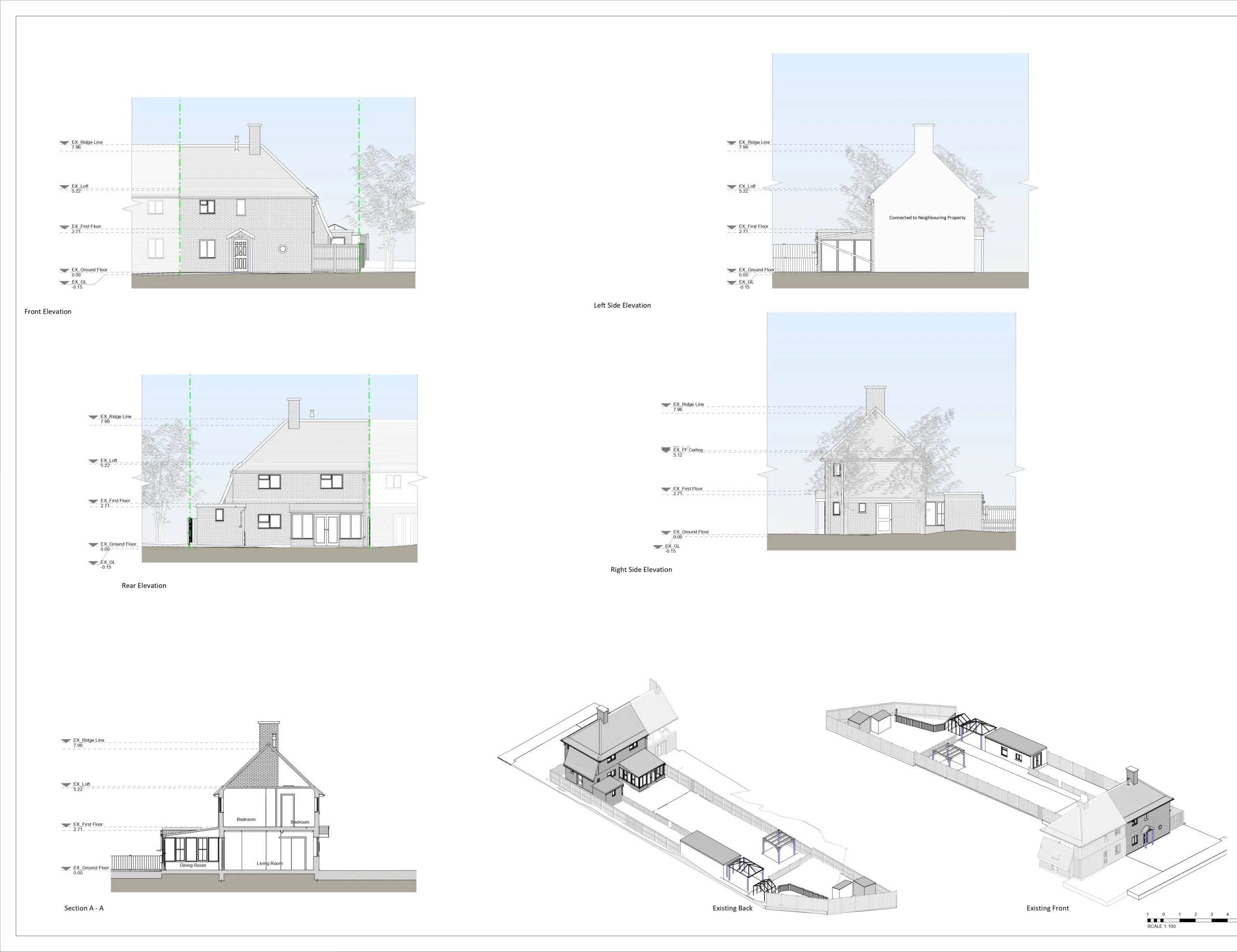The width and height of the screenshot is (1237, 952).
Task: Click the Dining Room label in section
Action: click(x=193, y=865)
